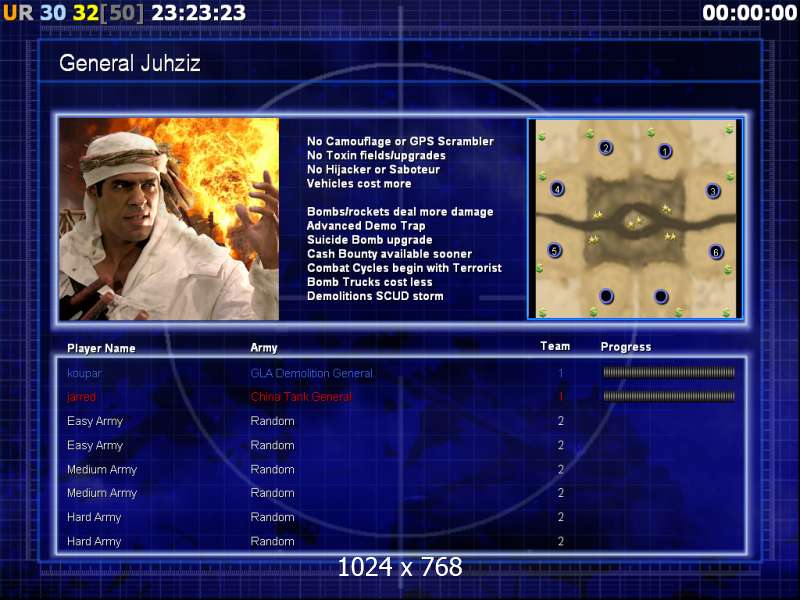Click "Combat Cycles begin with Terrorist" line
This screenshot has width=800, height=600.
[404, 268]
